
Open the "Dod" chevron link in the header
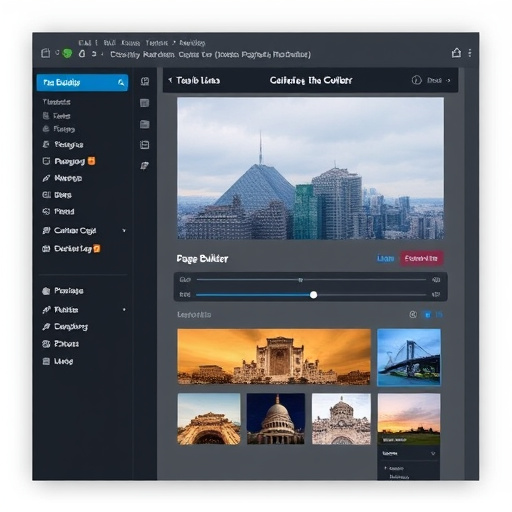[x=439, y=80]
